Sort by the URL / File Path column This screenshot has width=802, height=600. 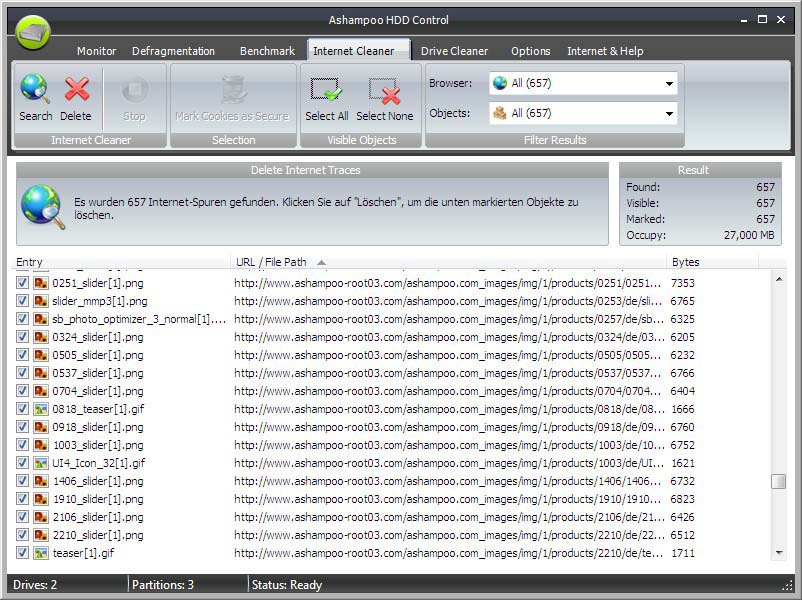pyautogui.click(x=448, y=262)
